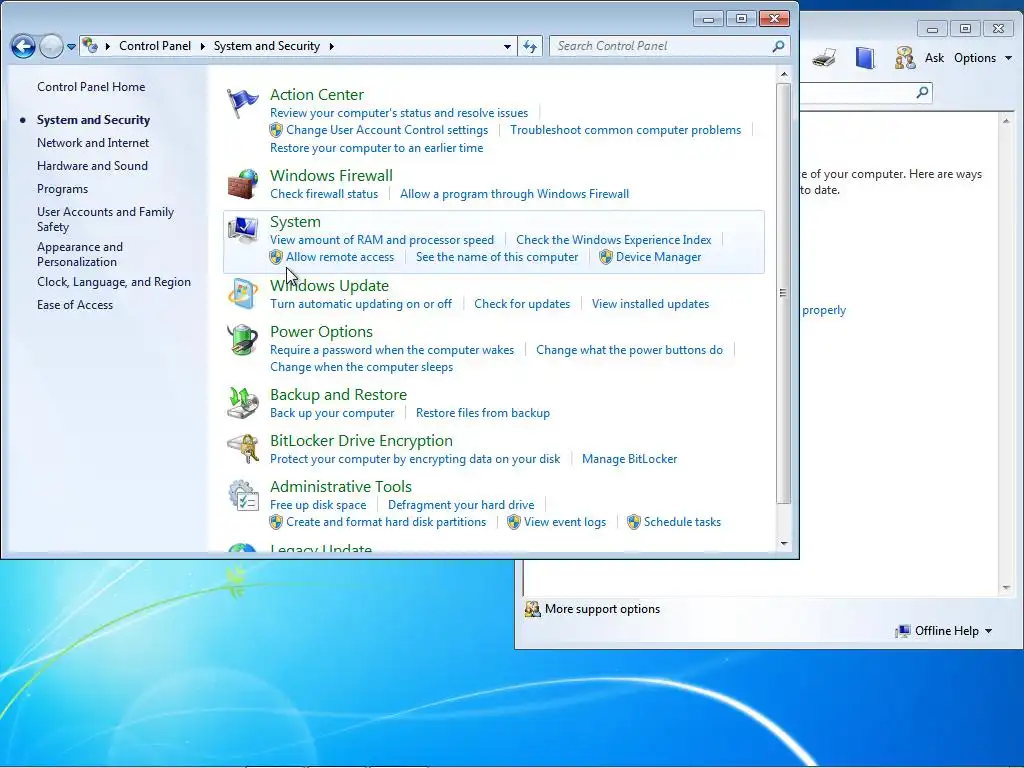This screenshot has height=768, width=1024.
Task: Go to Control Panel Home
Action: coord(91,87)
